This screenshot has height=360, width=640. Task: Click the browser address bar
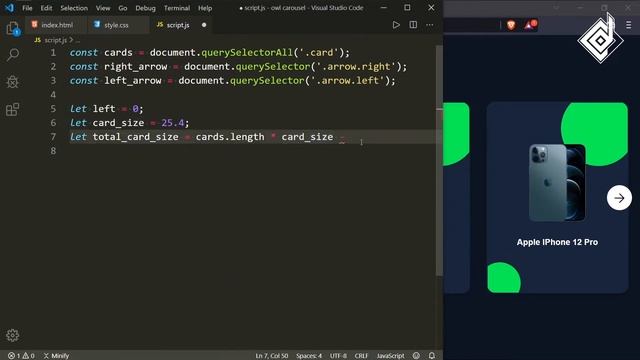coord(471,25)
